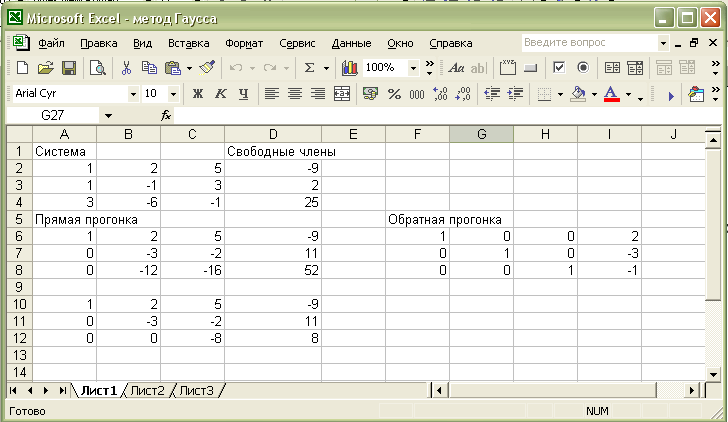This screenshot has height=422, width=728.
Task: Click the Open file folder icon
Action: click(46, 68)
